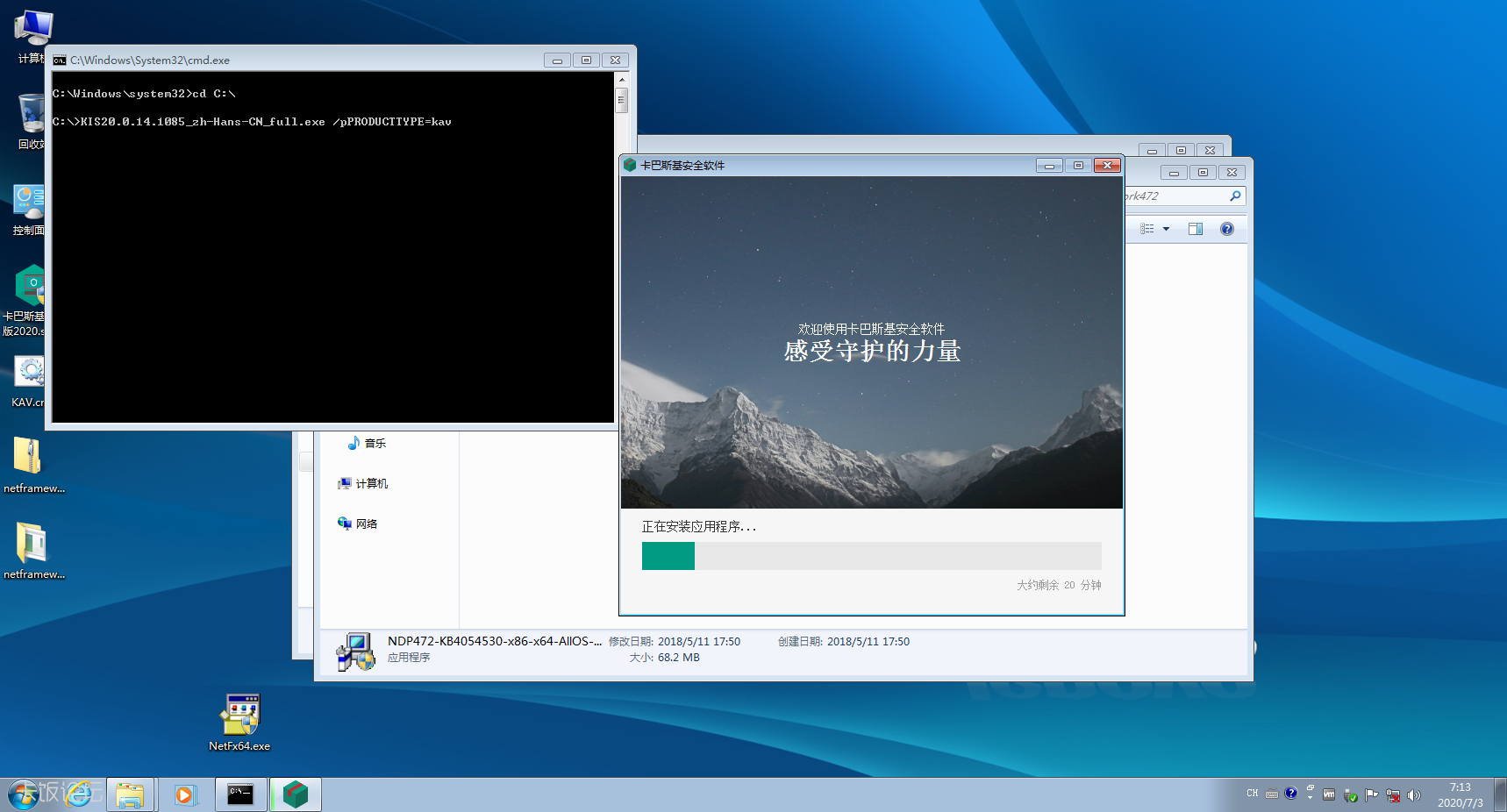This screenshot has height=812, width=1507.
Task: Select Music in Explorer navigation pane
Action: (367, 443)
